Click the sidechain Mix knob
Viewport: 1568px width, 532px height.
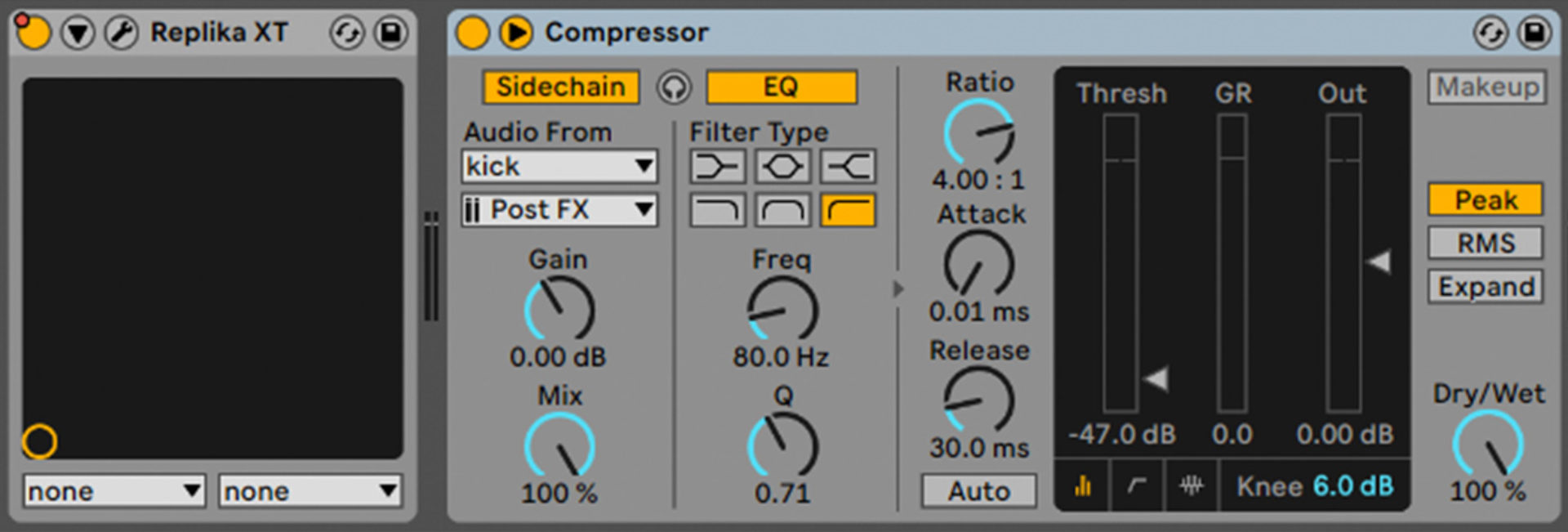[559, 445]
